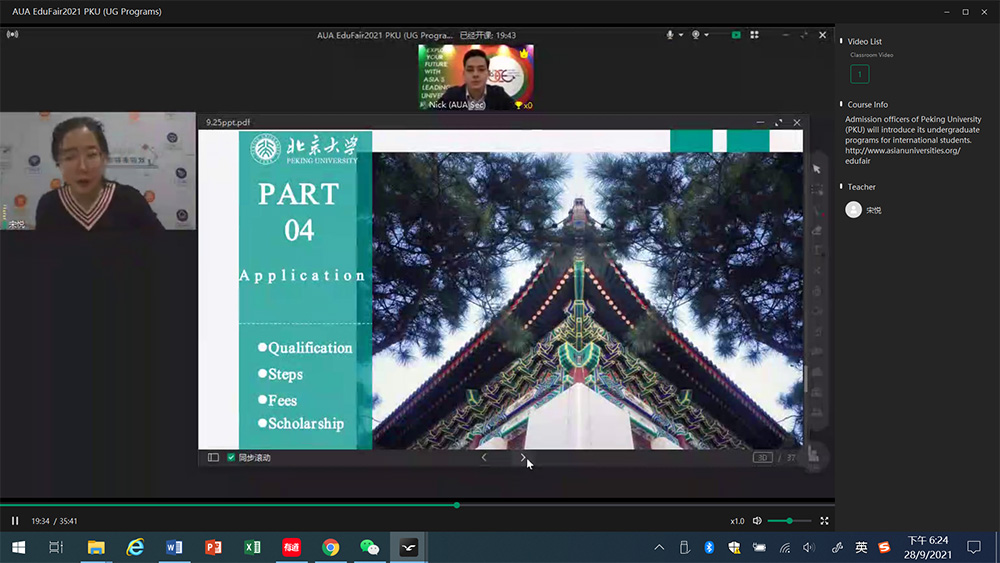Viewport: 1000px width, 563px height.
Task: Click the green recording play icon
Action: (x=736, y=35)
